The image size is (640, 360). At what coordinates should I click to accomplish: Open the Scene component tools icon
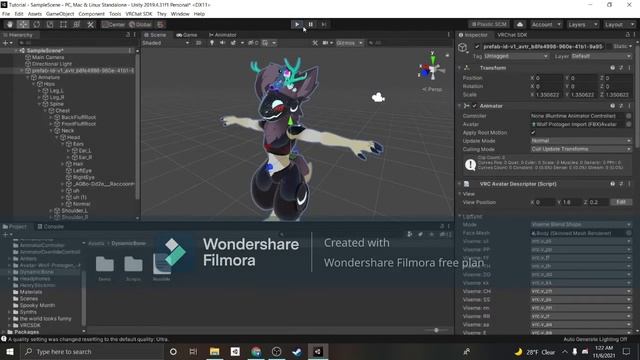pyautogui.click(x=315, y=42)
